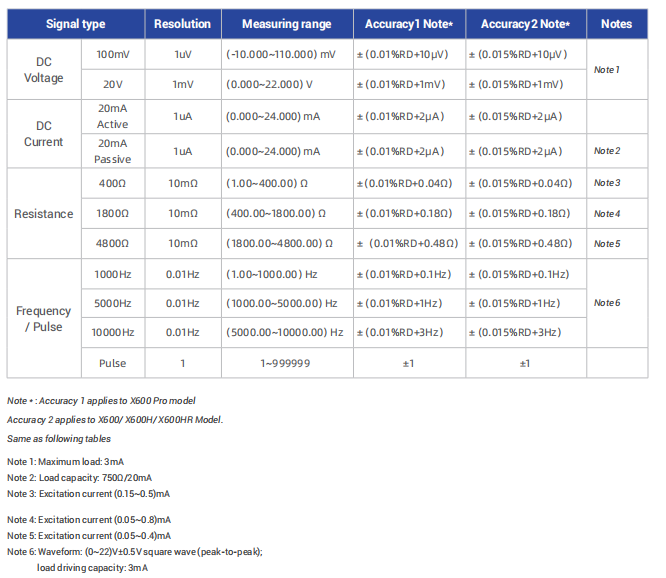Select the 'DC Voltage' signal cell

44,70
